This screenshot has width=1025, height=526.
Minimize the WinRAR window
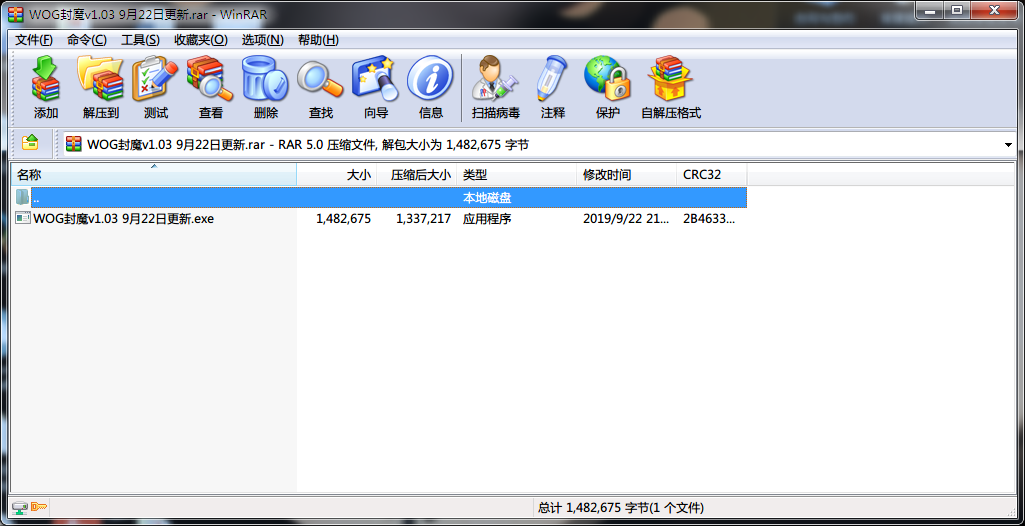click(931, 10)
